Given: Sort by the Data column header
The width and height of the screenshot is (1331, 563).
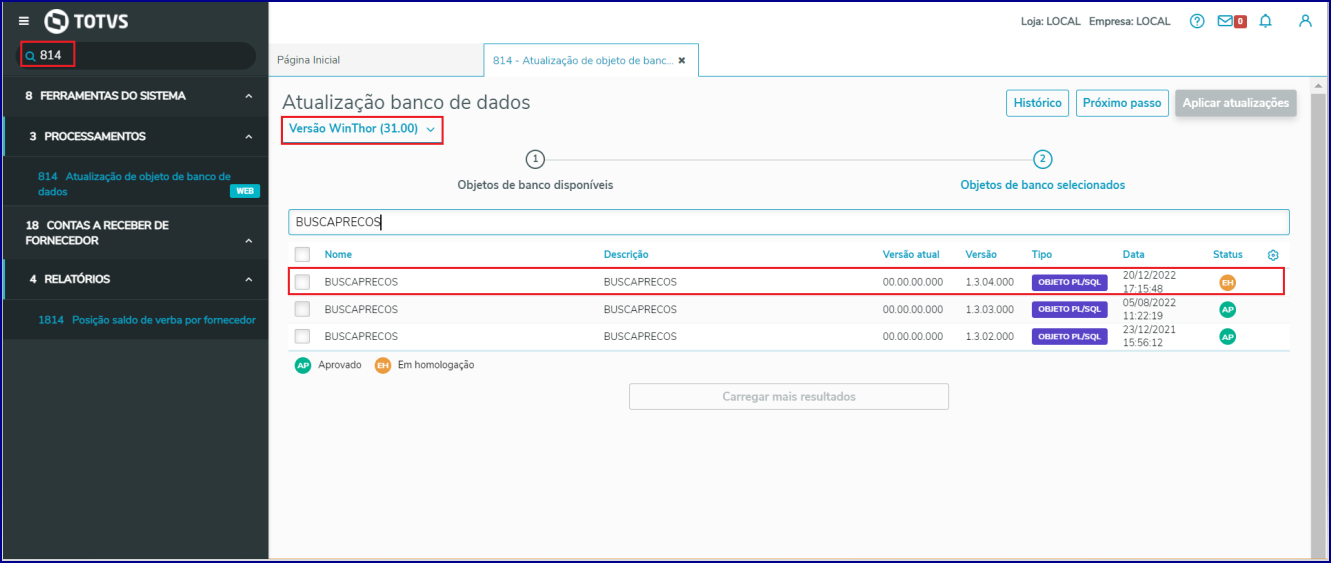Looking at the screenshot, I should (x=1134, y=255).
